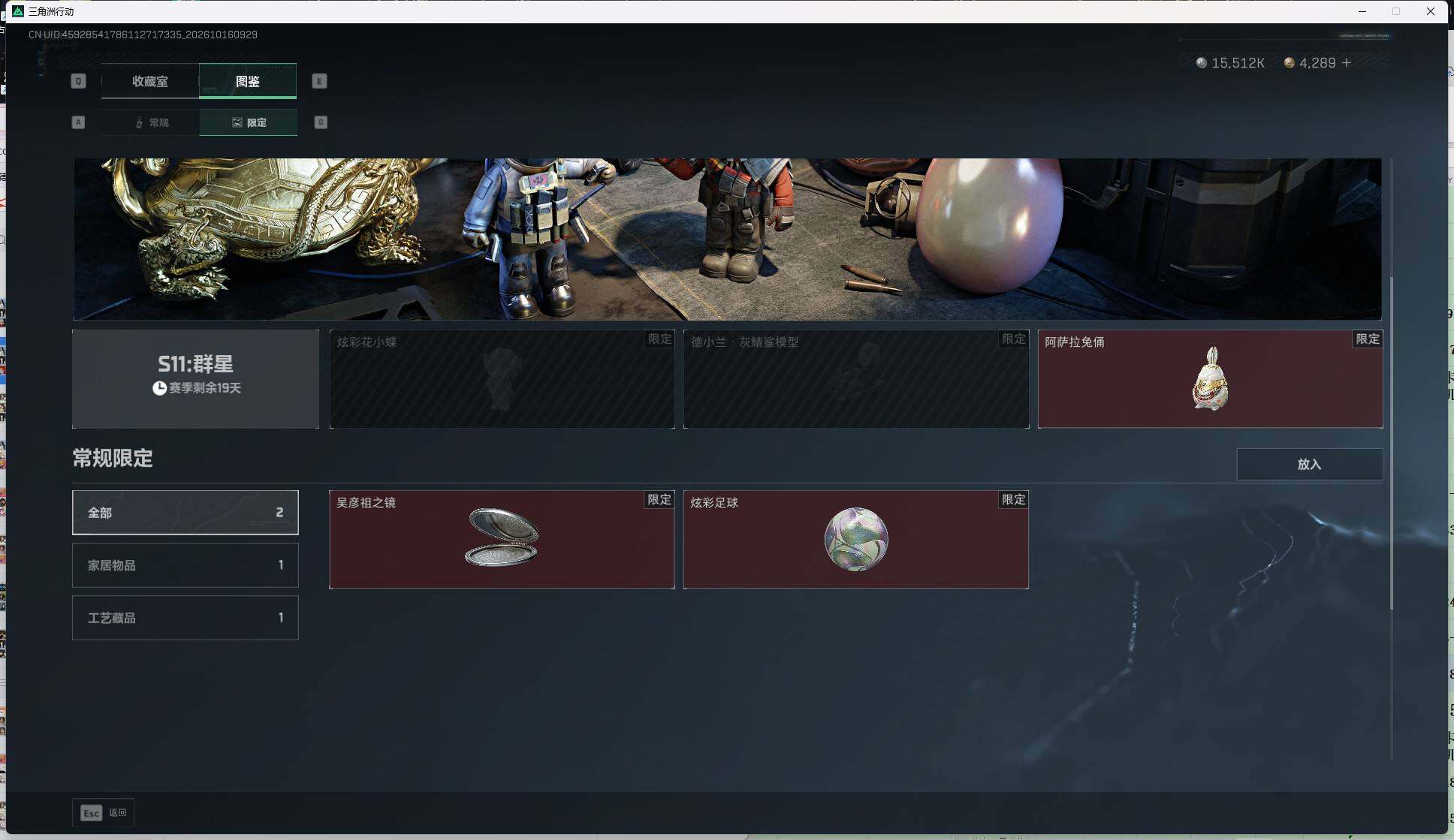The height and width of the screenshot is (840, 1454).
Task: Select the 图鉴 tab
Action: (248, 81)
